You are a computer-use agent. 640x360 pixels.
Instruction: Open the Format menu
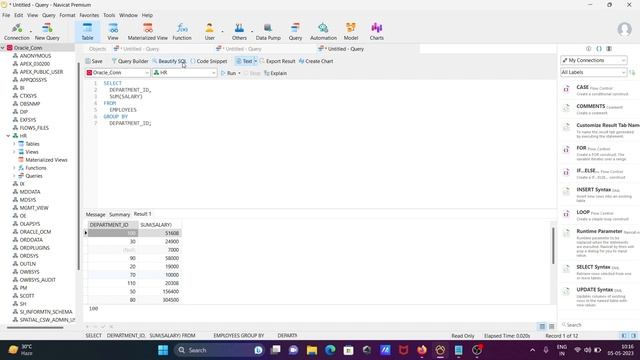(67, 15)
